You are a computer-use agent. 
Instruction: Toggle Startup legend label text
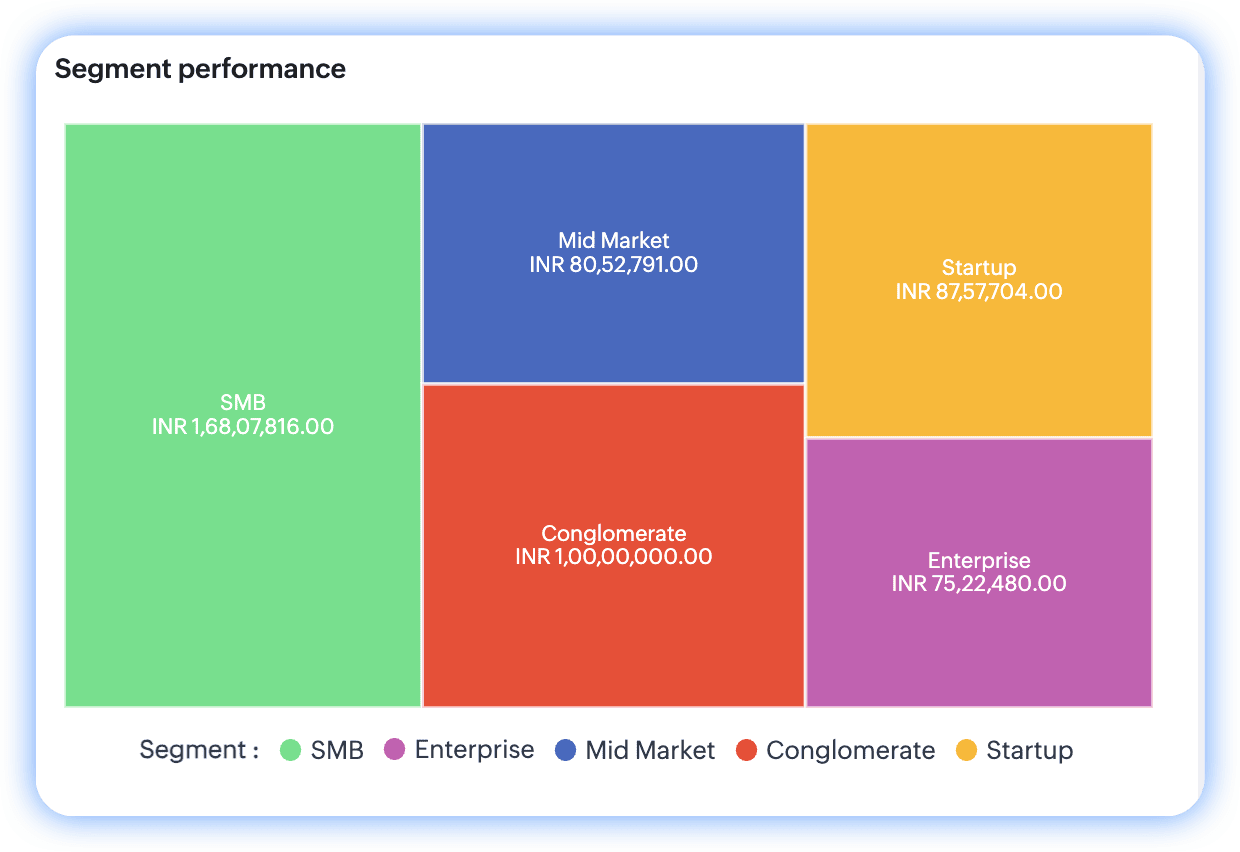(x=1029, y=750)
